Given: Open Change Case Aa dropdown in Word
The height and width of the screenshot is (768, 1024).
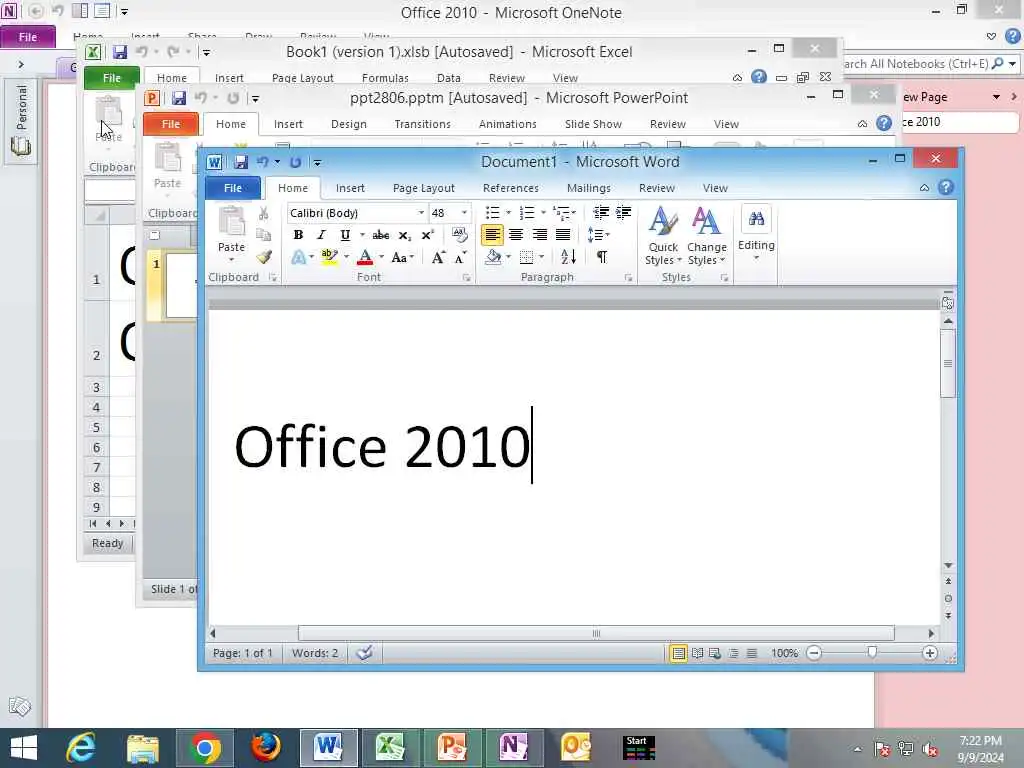Looking at the screenshot, I should tap(402, 257).
